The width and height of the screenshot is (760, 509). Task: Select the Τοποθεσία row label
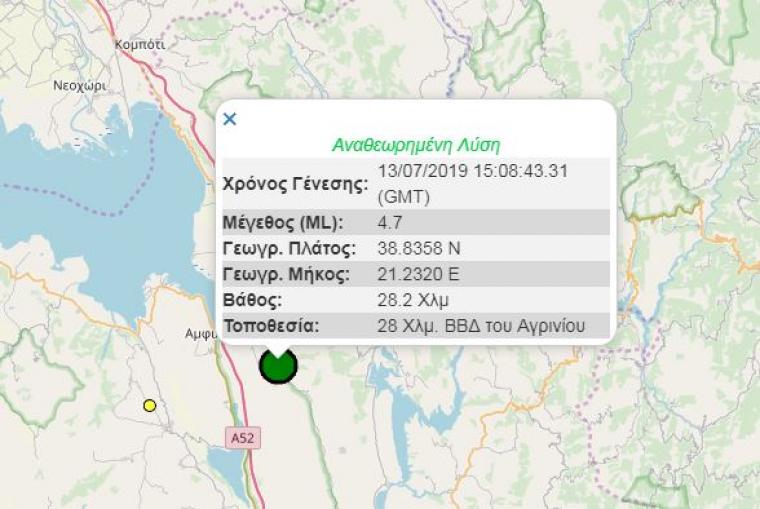pyautogui.click(x=271, y=326)
